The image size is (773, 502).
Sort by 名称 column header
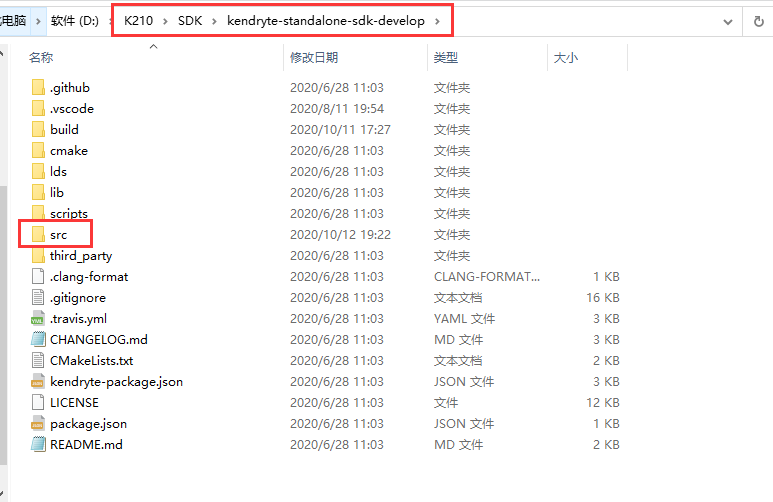tap(41, 58)
